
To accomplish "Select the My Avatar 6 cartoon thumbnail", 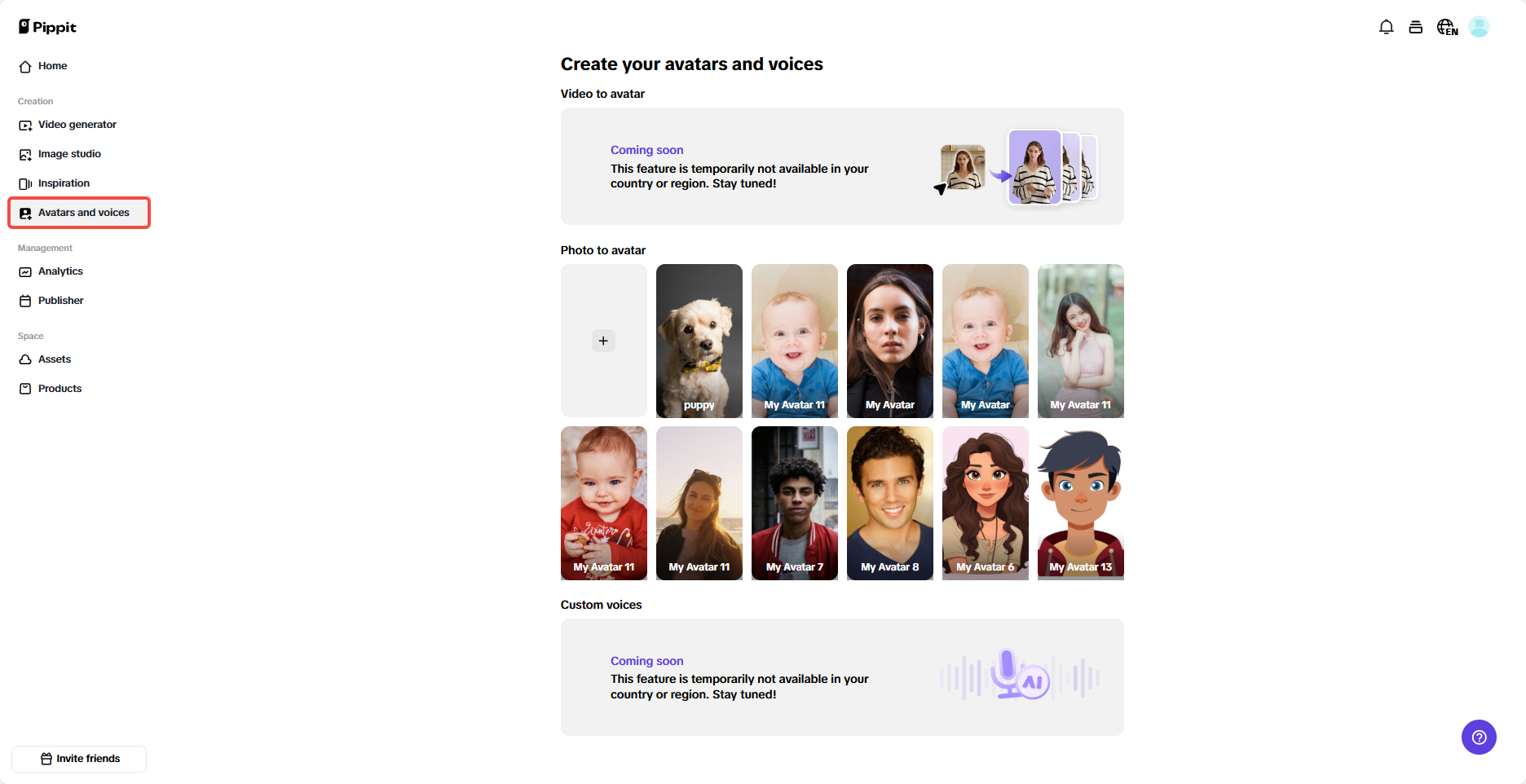I will click(x=986, y=503).
